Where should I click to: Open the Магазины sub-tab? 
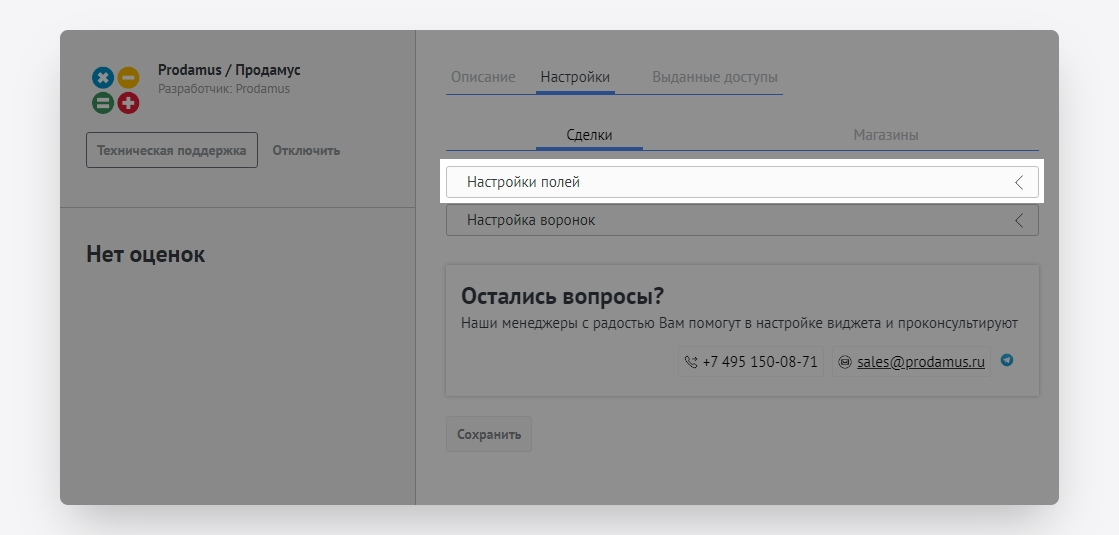point(885,135)
